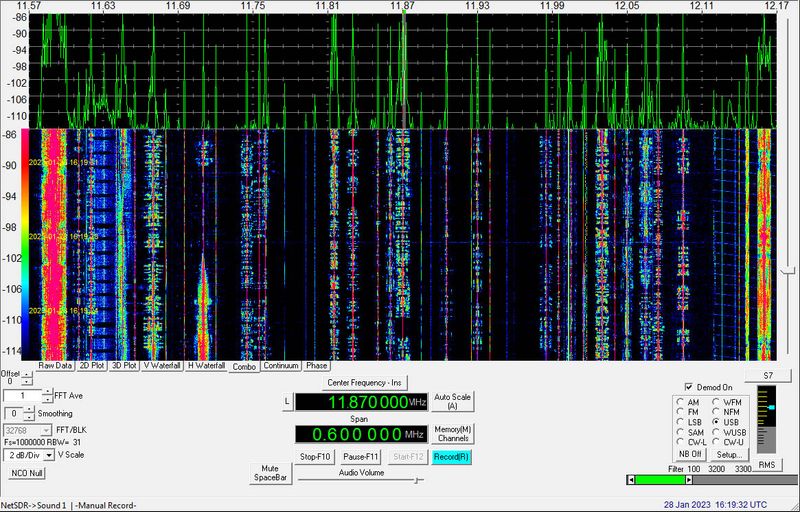
Task: Choose SAM demodulation mode
Action: [680, 432]
